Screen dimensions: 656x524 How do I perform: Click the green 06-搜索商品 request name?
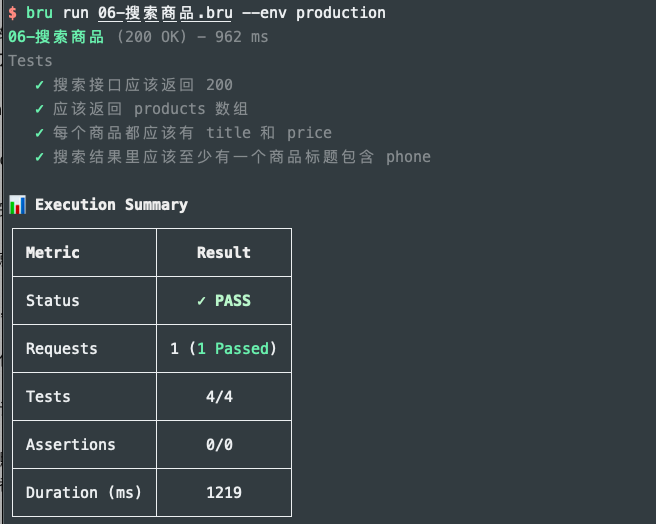[57, 37]
